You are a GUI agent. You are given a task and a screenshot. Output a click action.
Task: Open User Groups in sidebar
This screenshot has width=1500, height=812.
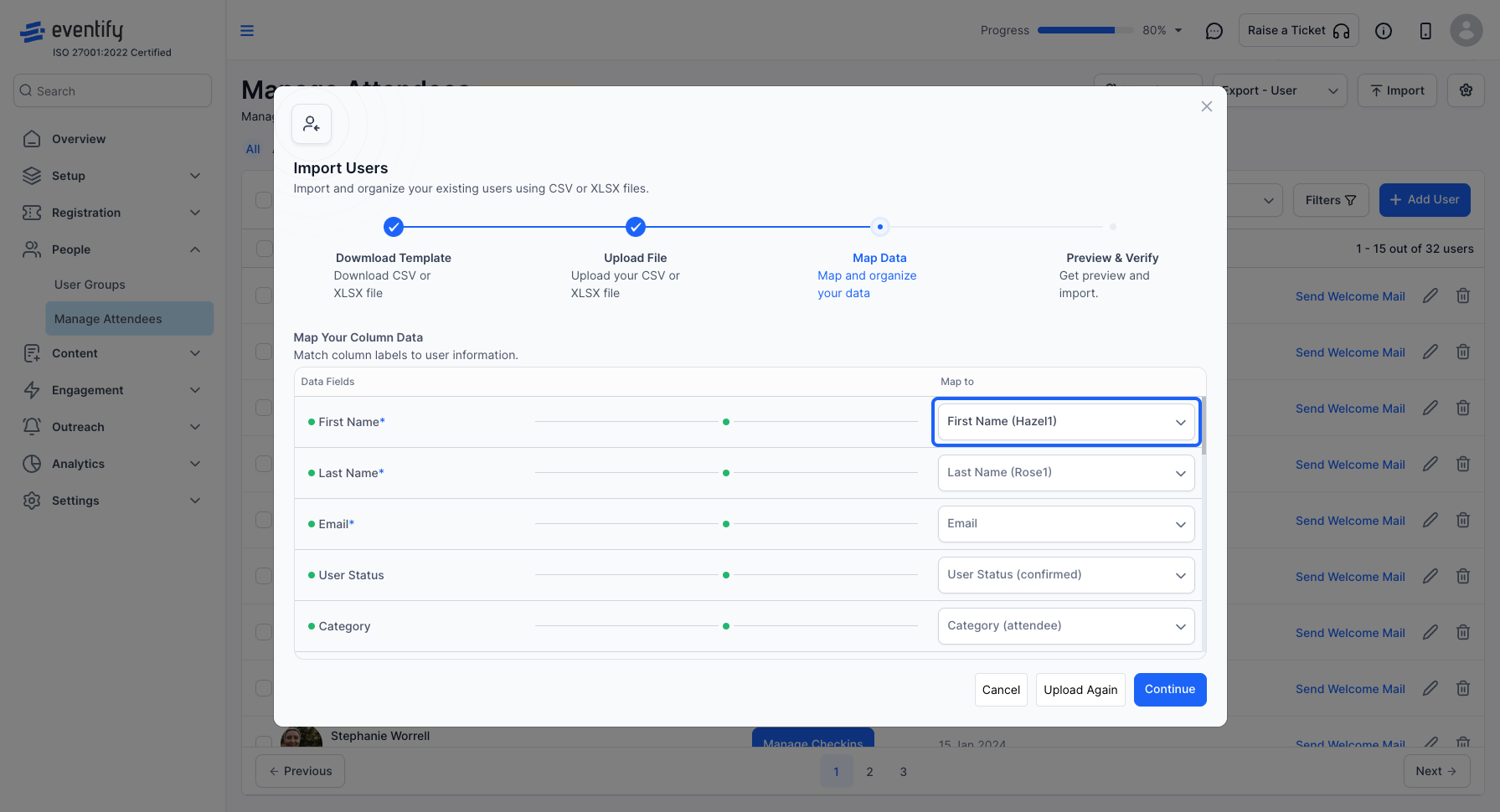[x=90, y=285]
